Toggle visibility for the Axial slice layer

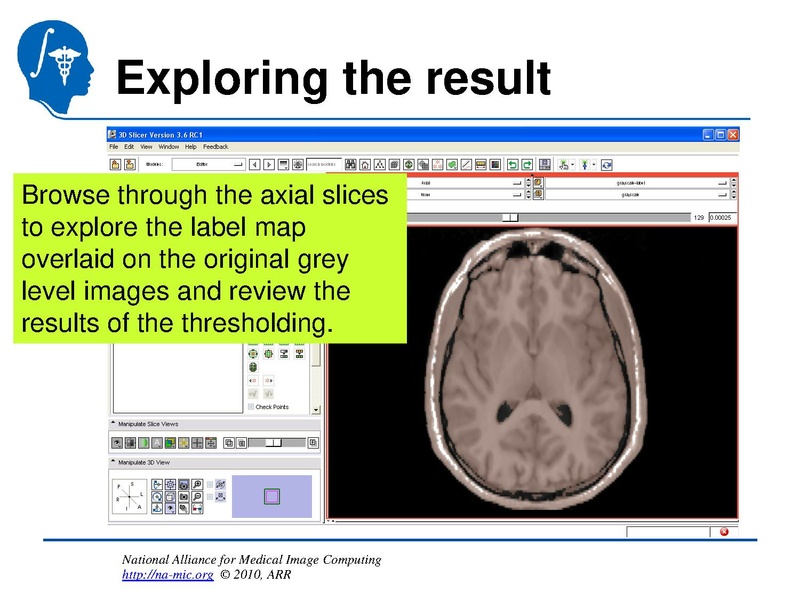point(537,182)
